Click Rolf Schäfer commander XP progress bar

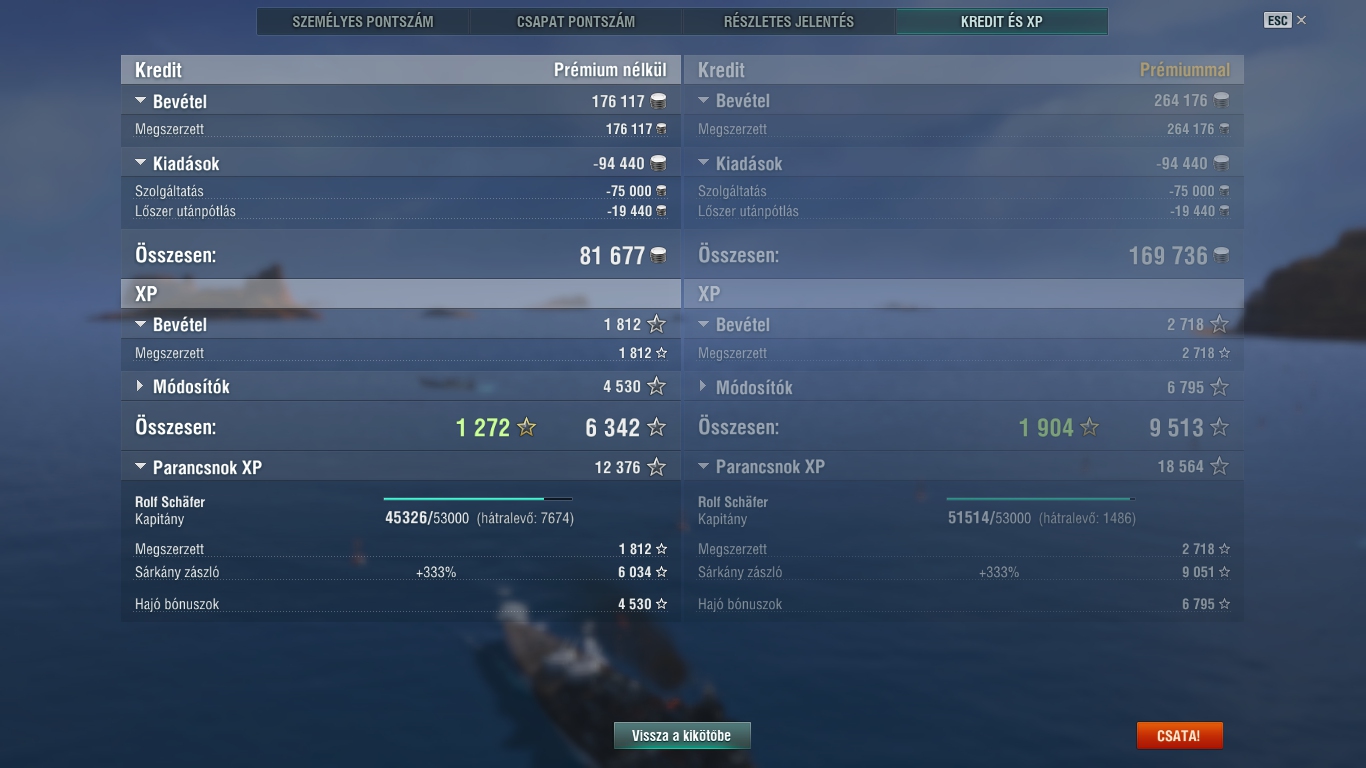coord(478,498)
